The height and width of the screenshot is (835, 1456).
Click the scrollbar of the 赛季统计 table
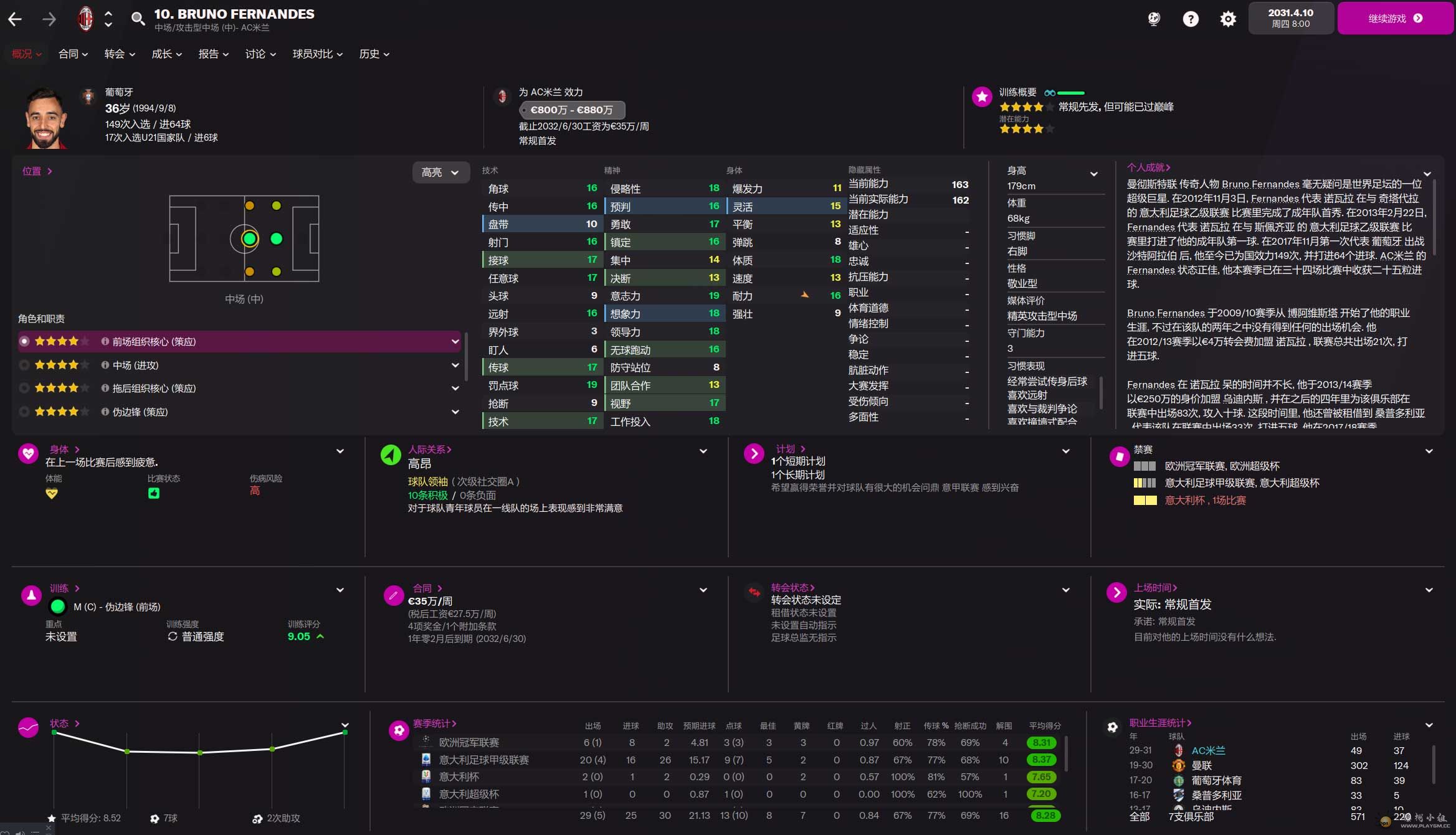(x=1066, y=753)
